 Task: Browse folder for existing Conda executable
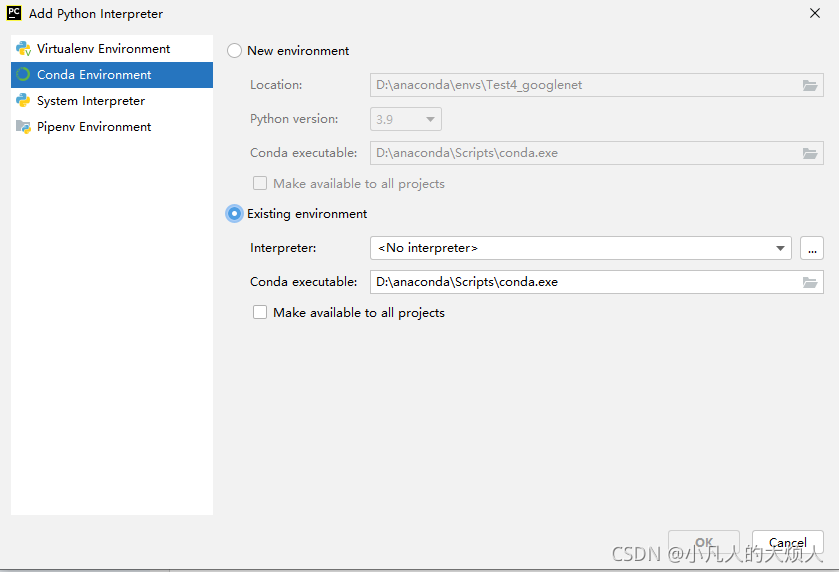coord(810,283)
